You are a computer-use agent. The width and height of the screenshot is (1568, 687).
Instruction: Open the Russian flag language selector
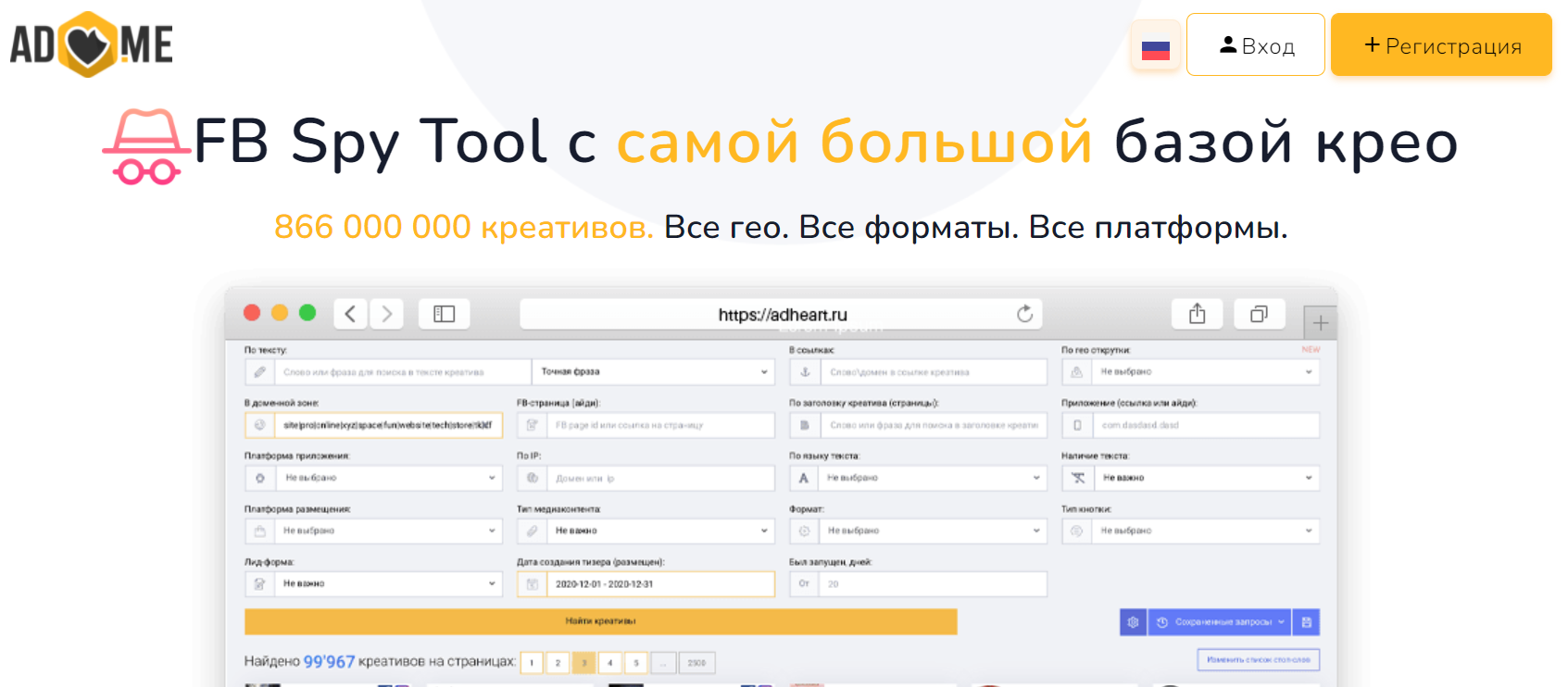point(1155,45)
